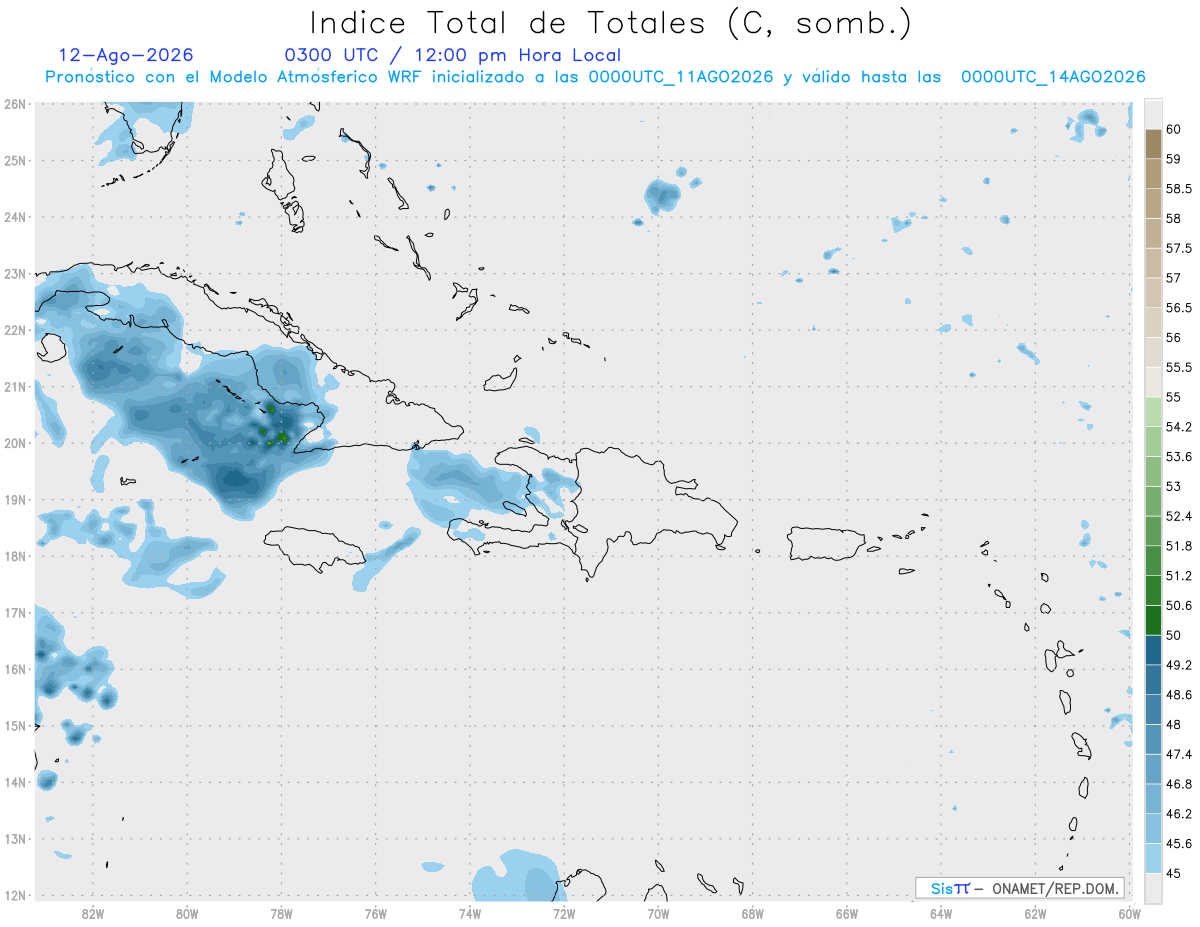The image size is (1200, 927).
Task: Click legend value "57.5"
Action: pos(1178,248)
